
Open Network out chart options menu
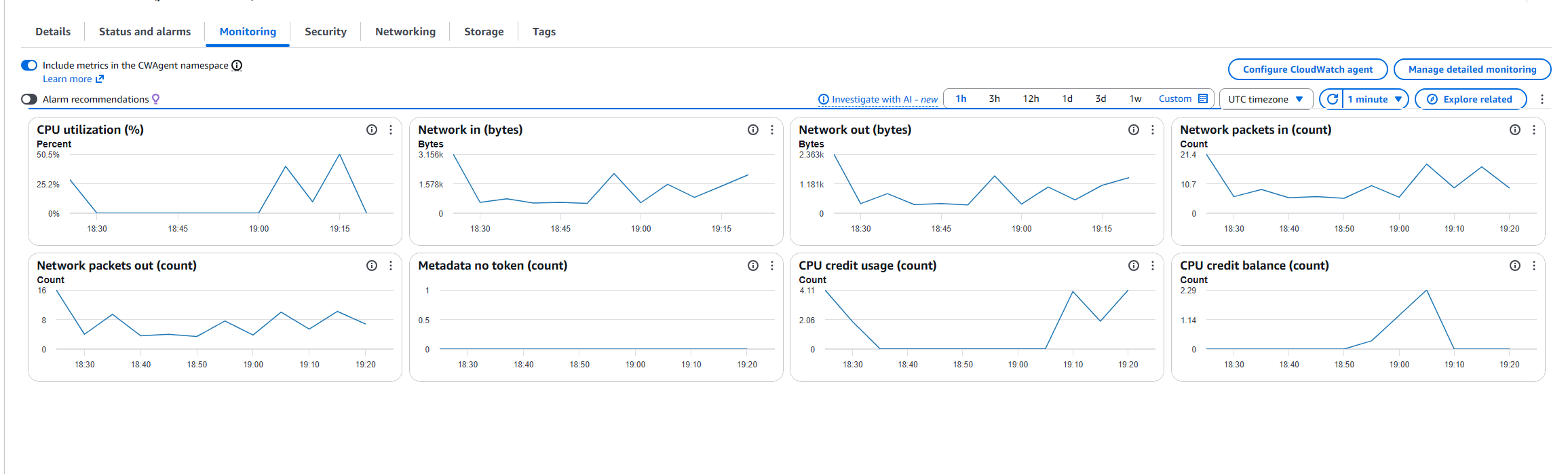[1153, 130]
